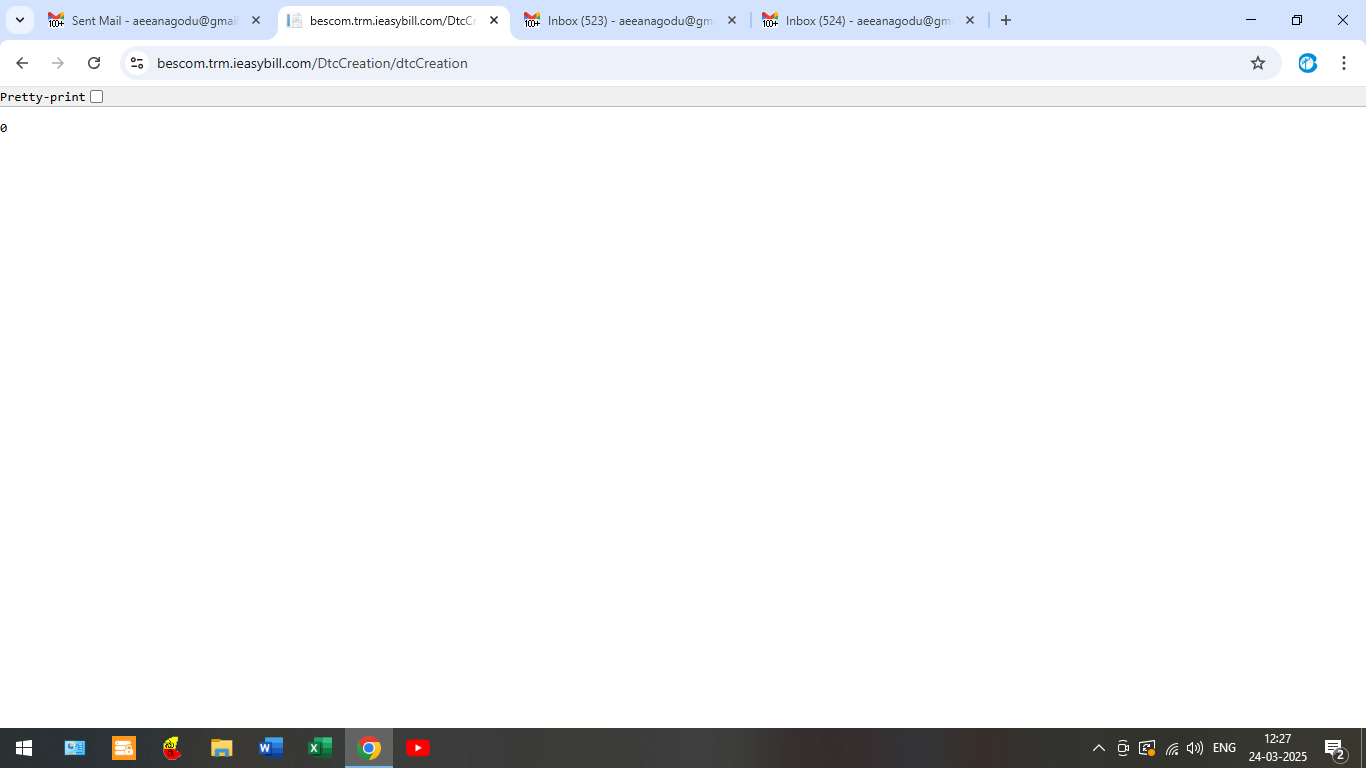Go back to the previous page
1366x768 pixels.
point(22,63)
